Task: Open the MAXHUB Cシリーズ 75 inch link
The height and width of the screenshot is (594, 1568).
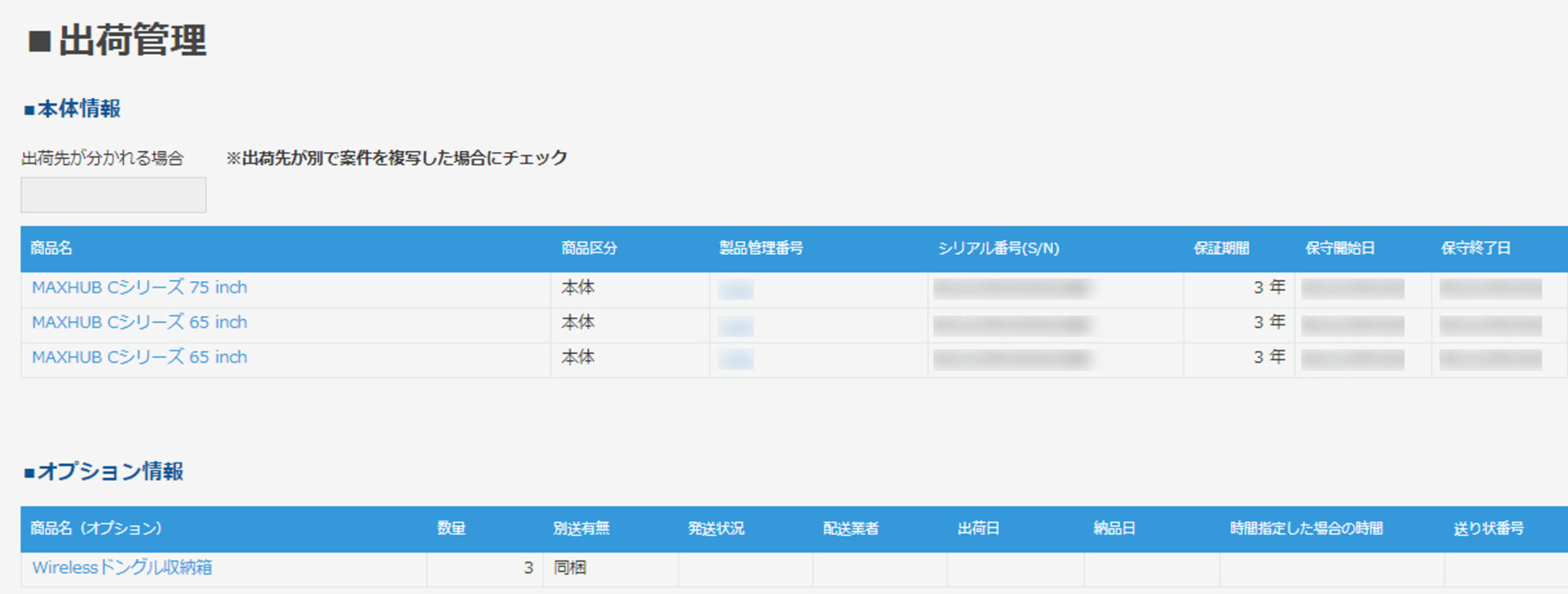Action: [x=140, y=288]
